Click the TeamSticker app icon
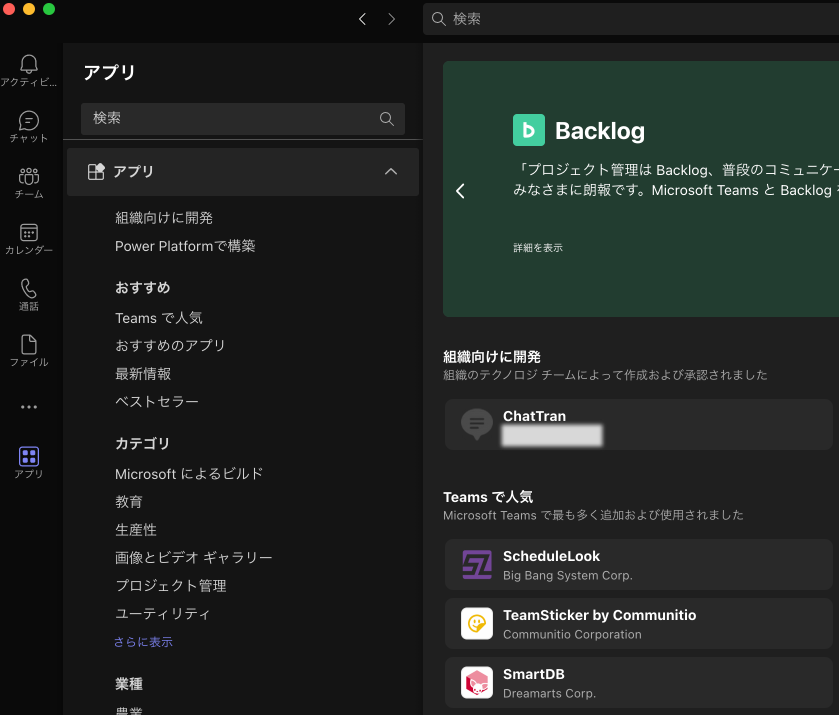 (x=477, y=623)
